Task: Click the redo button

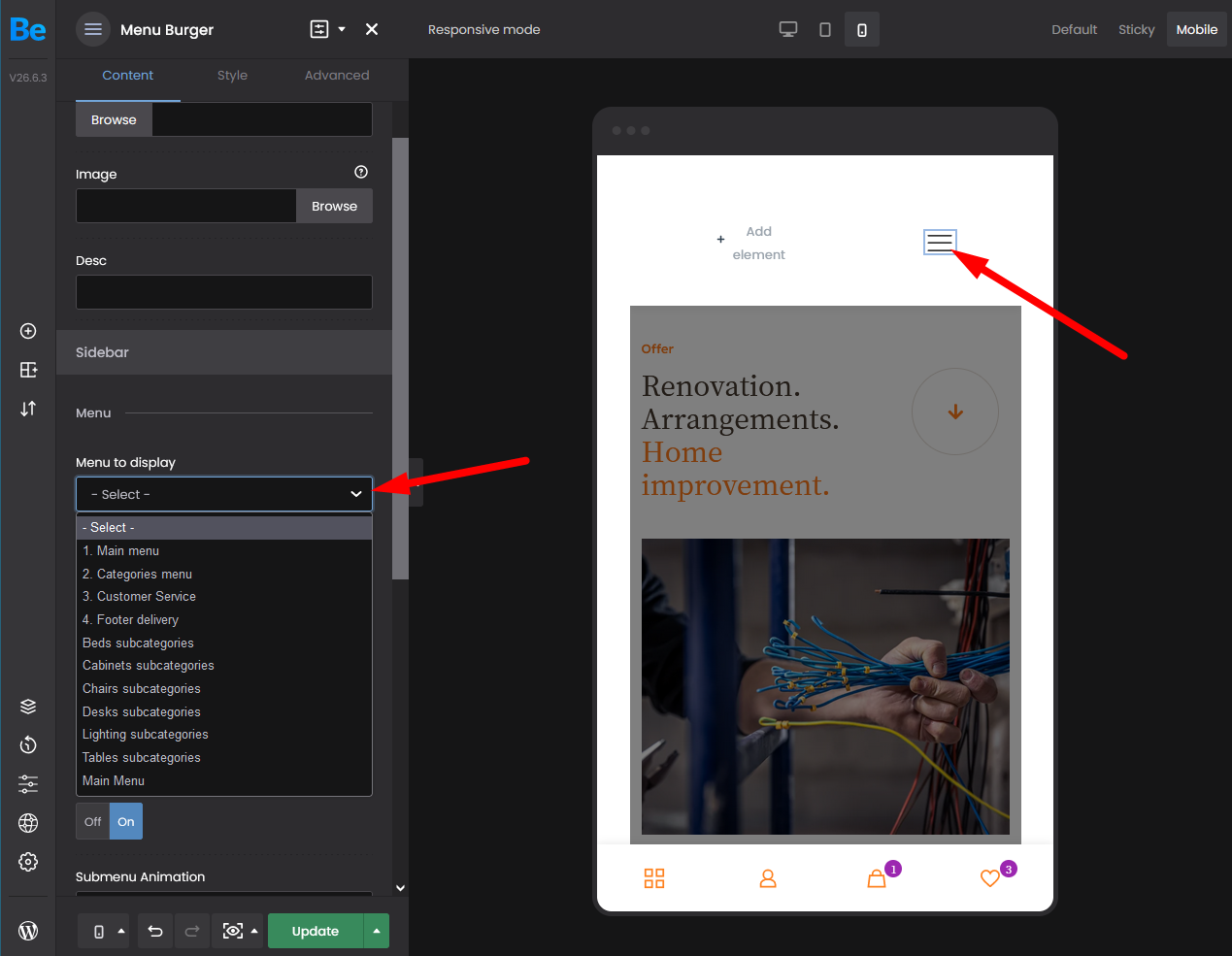Action: tap(192, 931)
